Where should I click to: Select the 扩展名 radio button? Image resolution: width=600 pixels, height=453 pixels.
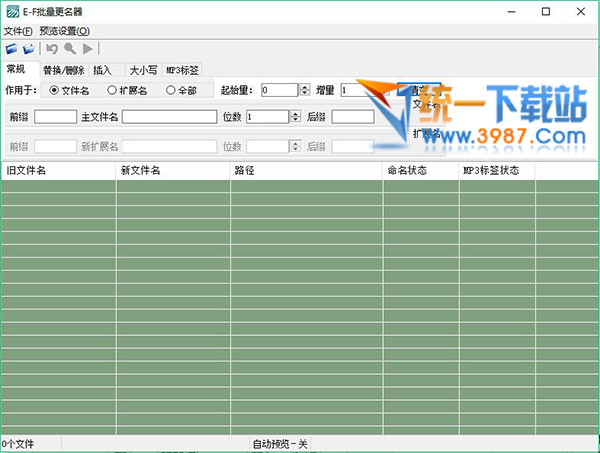112,90
